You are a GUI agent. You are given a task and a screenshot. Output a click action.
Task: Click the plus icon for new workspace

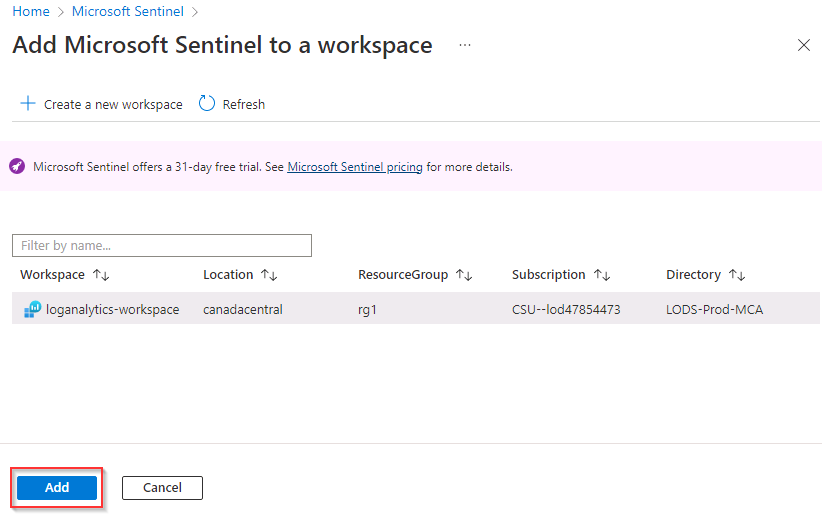tap(28, 103)
